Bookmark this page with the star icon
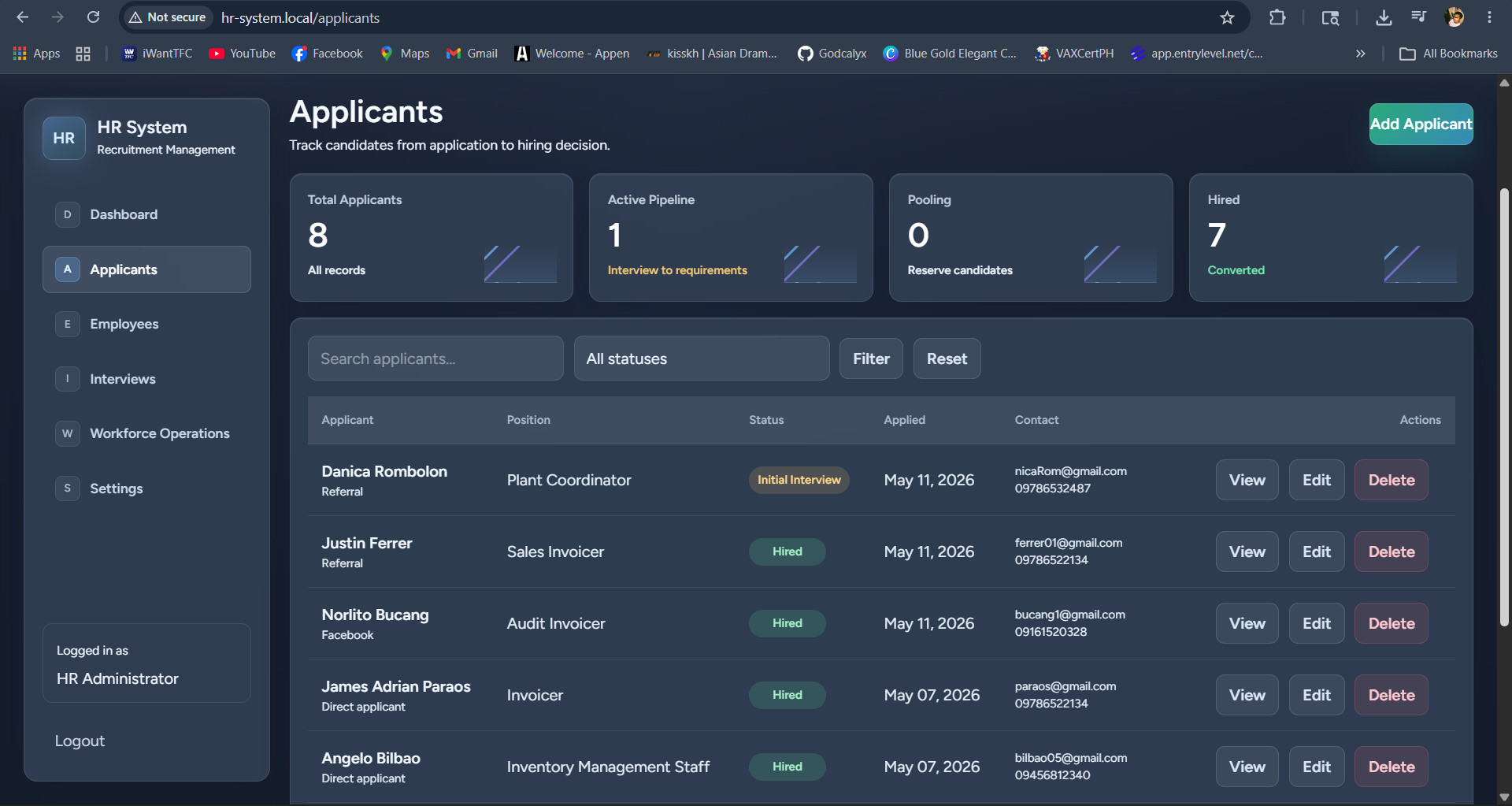The image size is (1512, 806). (1227, 17)
